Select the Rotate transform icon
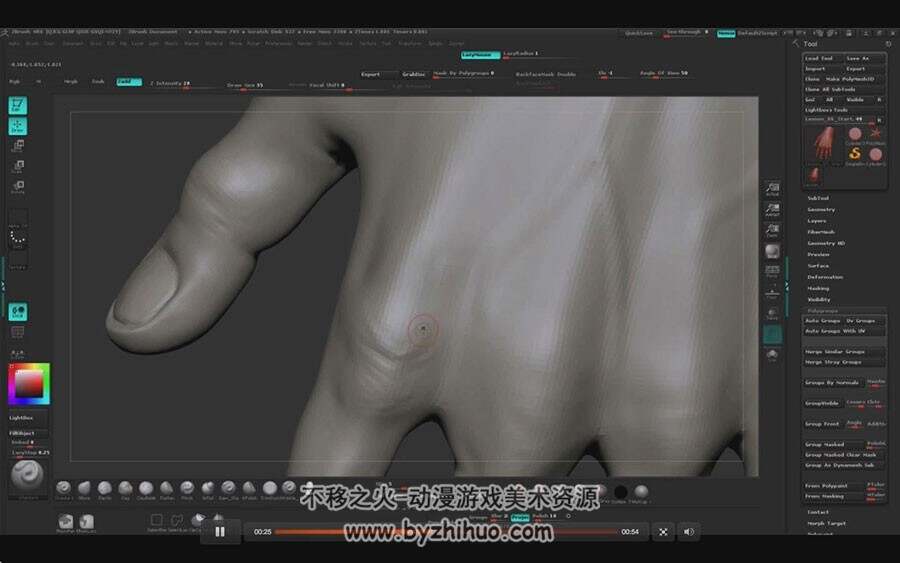The width and height of the screenshot is (900, 563). click(x=18, y=187)
